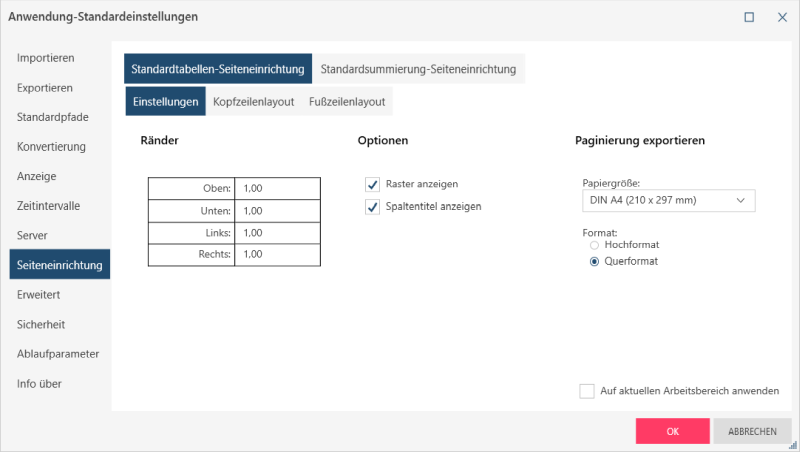Open the Anzeige settings
This screenshot has height=452, width=800.
(36, 177)
